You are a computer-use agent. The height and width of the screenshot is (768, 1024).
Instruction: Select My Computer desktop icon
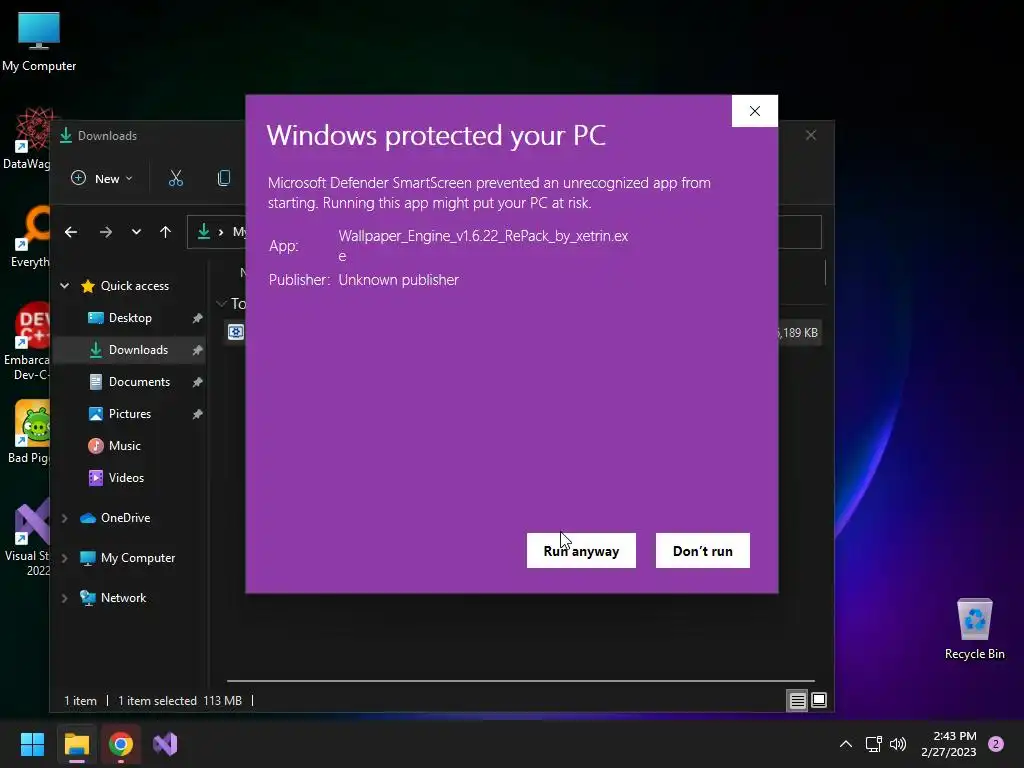pyautogui.click(x=39, y=40)
